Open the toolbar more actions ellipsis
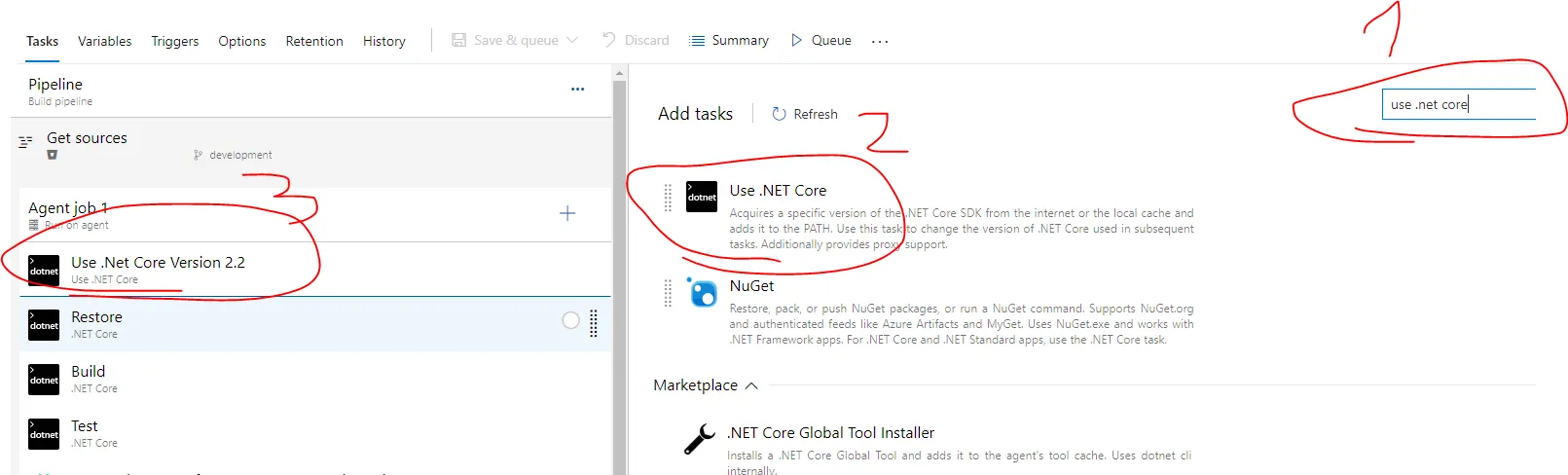Screen dimensions: 1568x475 click(880, 41)
